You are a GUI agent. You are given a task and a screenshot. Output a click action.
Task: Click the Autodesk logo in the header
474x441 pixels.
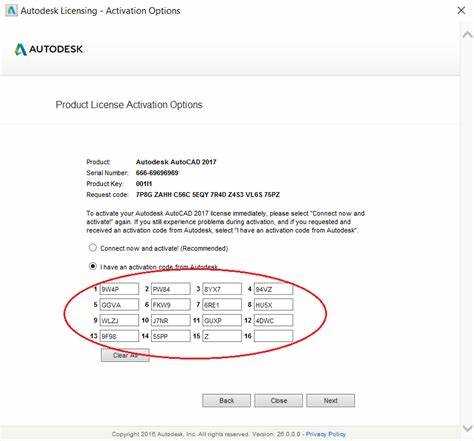coord(49,49)
